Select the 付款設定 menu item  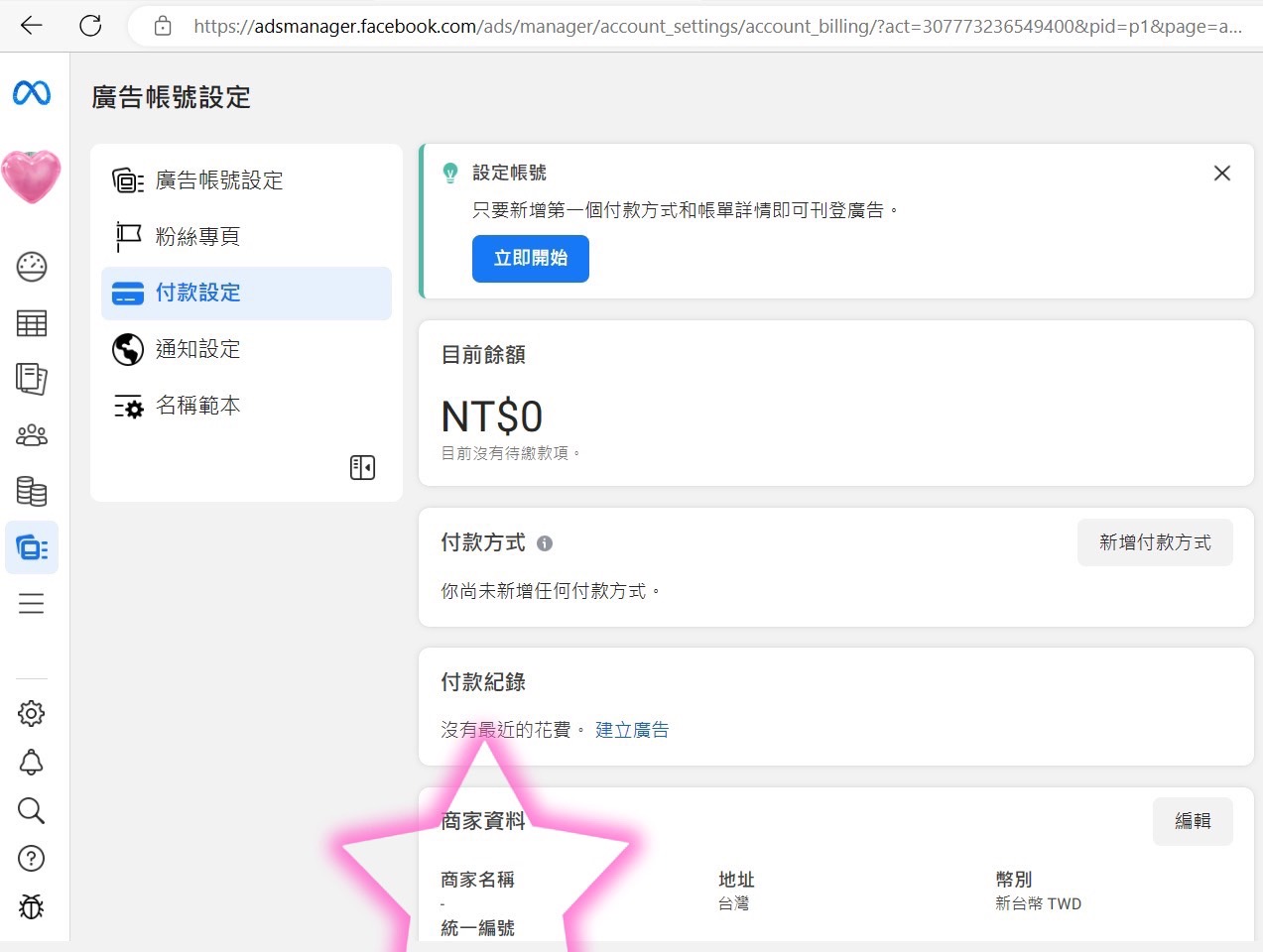pyautogui.click(x=247, y=294)
